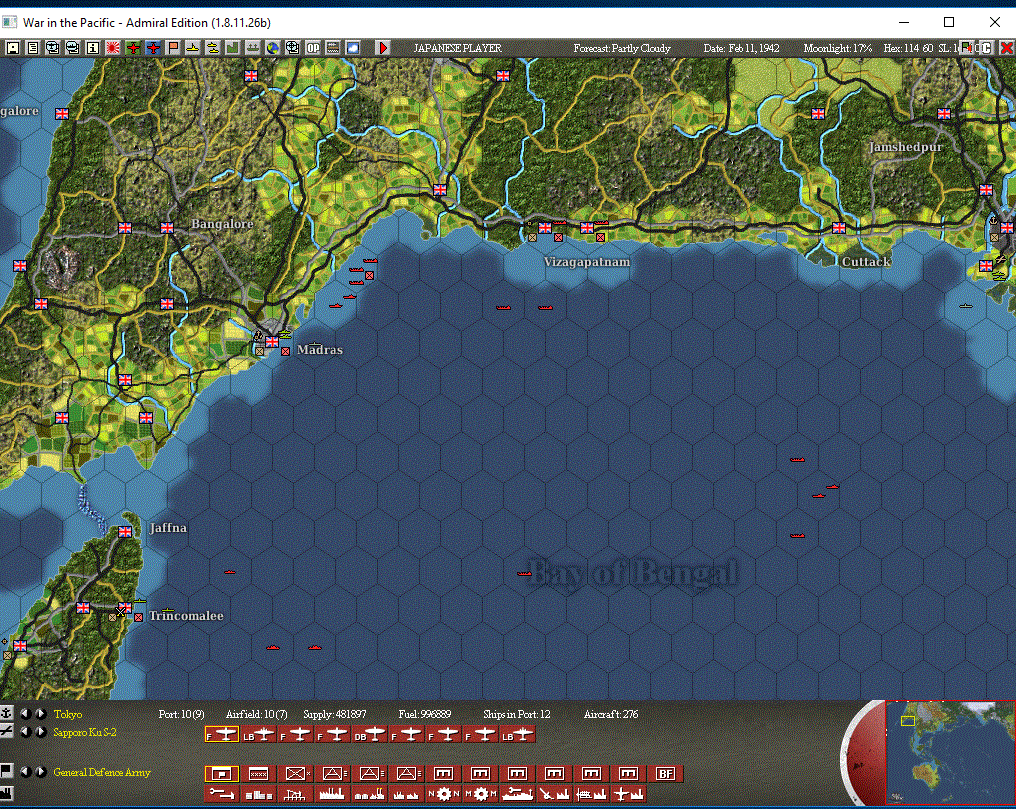Screen dimensions: 1016x809
Task: Click the double yellow ships toolbar icon
Action: 213,47
